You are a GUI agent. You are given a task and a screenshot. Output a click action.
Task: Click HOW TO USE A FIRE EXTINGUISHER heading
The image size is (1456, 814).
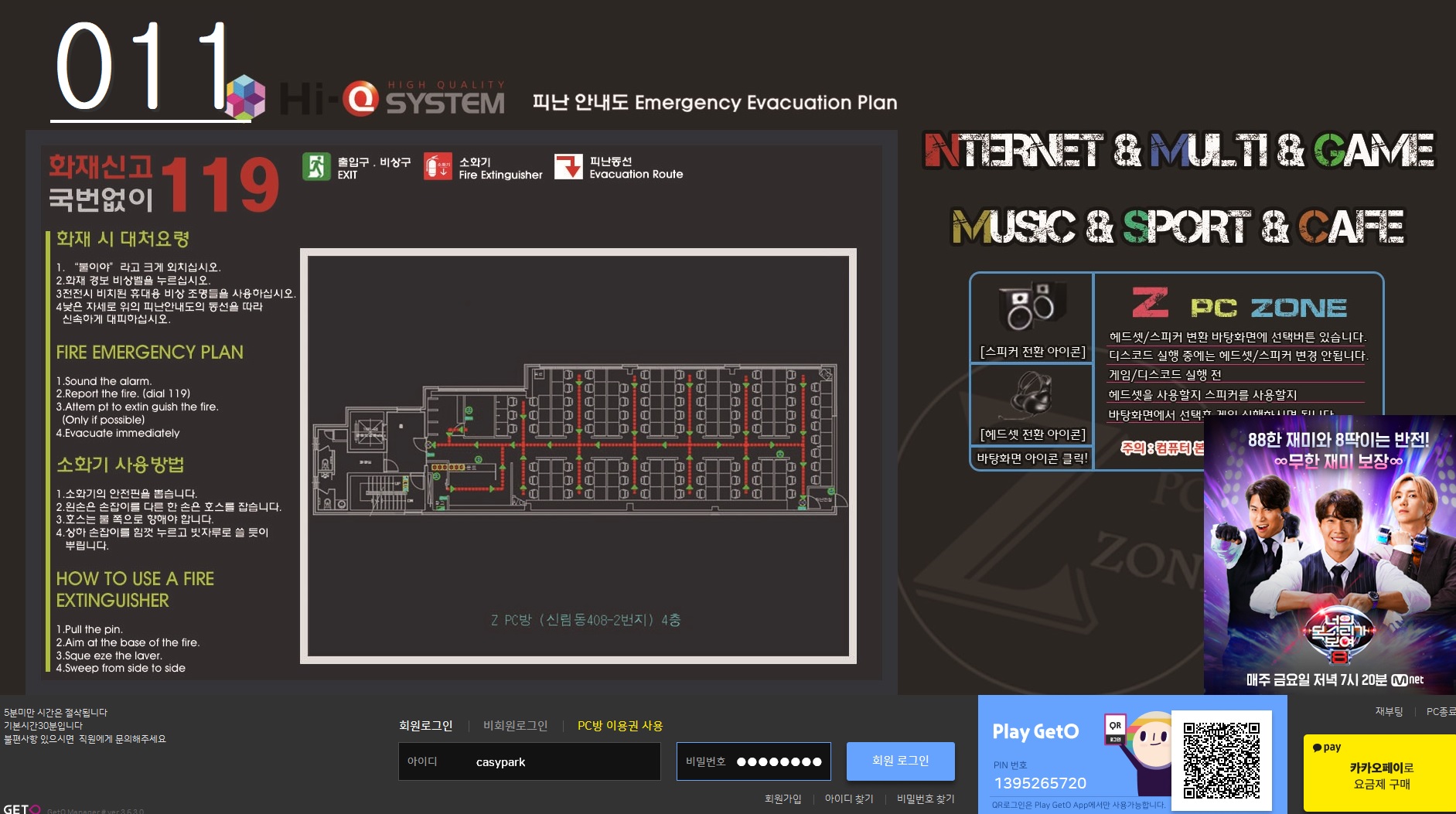tap(135, 589)
